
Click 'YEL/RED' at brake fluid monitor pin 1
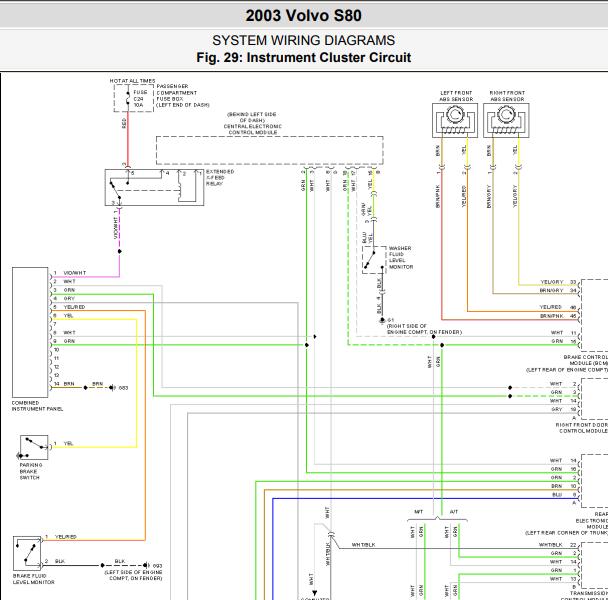(x=66, y=537)
